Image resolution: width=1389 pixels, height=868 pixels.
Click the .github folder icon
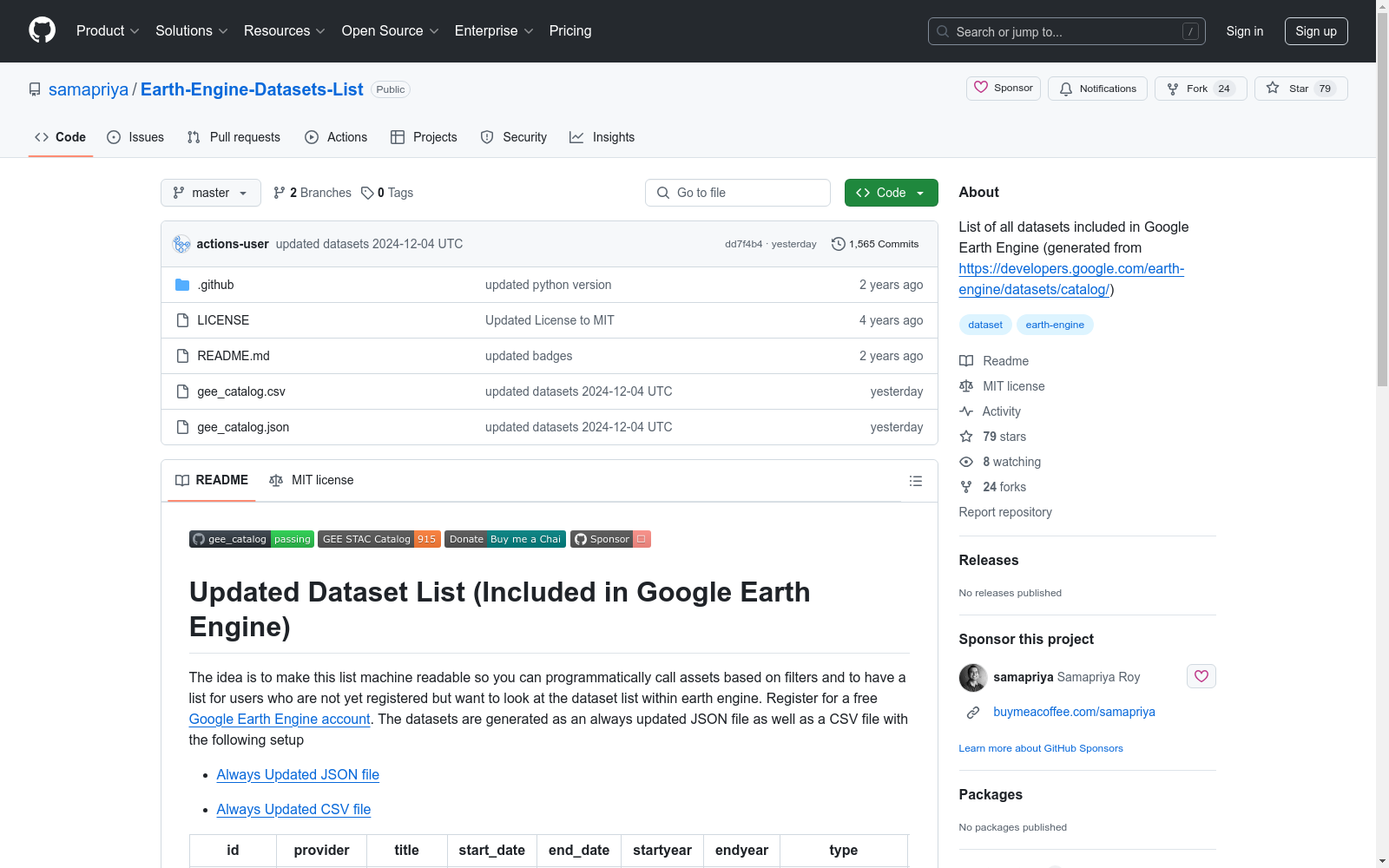pyautogui.click(x=182, y=285)
